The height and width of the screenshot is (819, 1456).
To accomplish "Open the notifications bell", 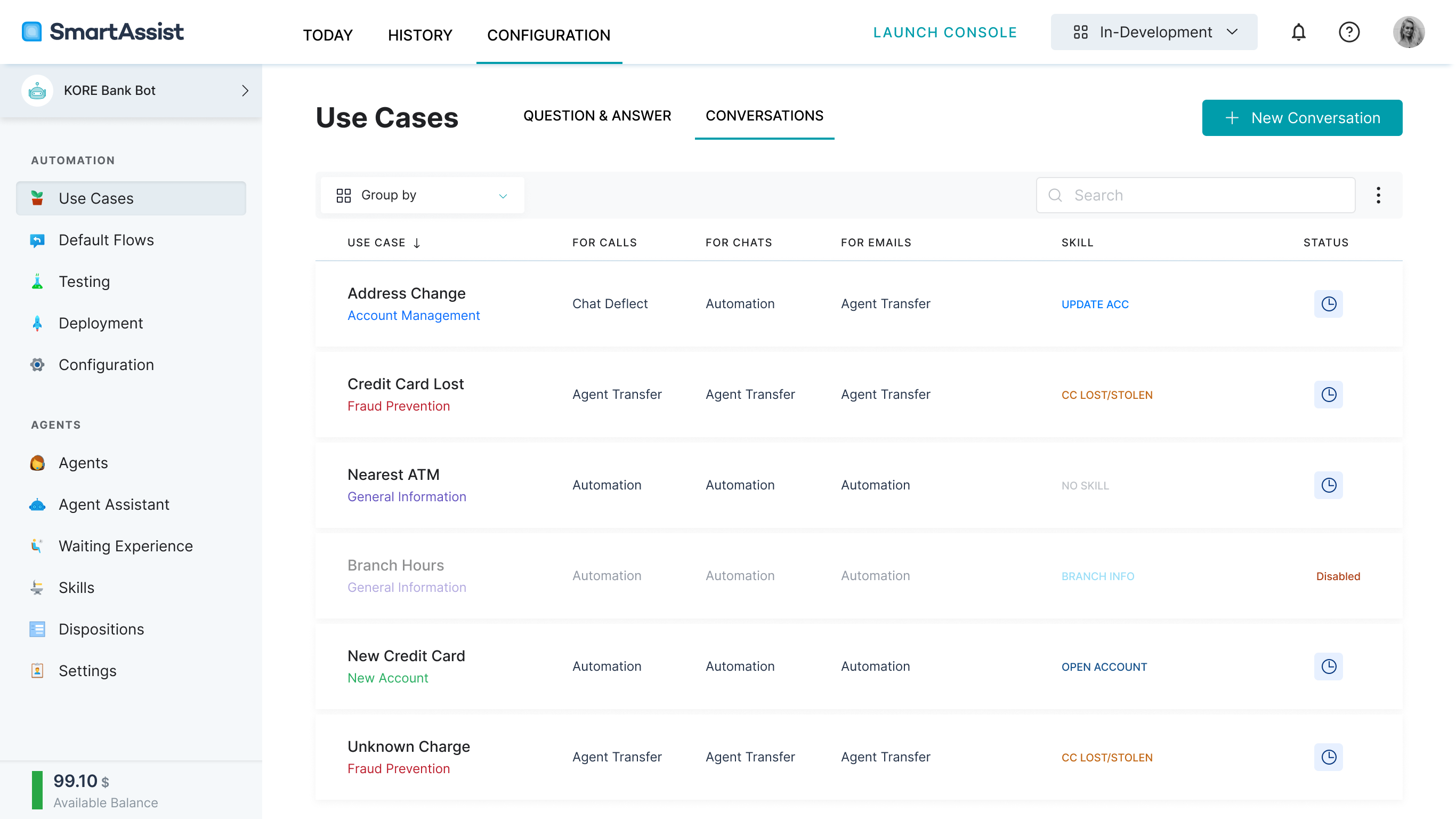I will point(1298,32).
